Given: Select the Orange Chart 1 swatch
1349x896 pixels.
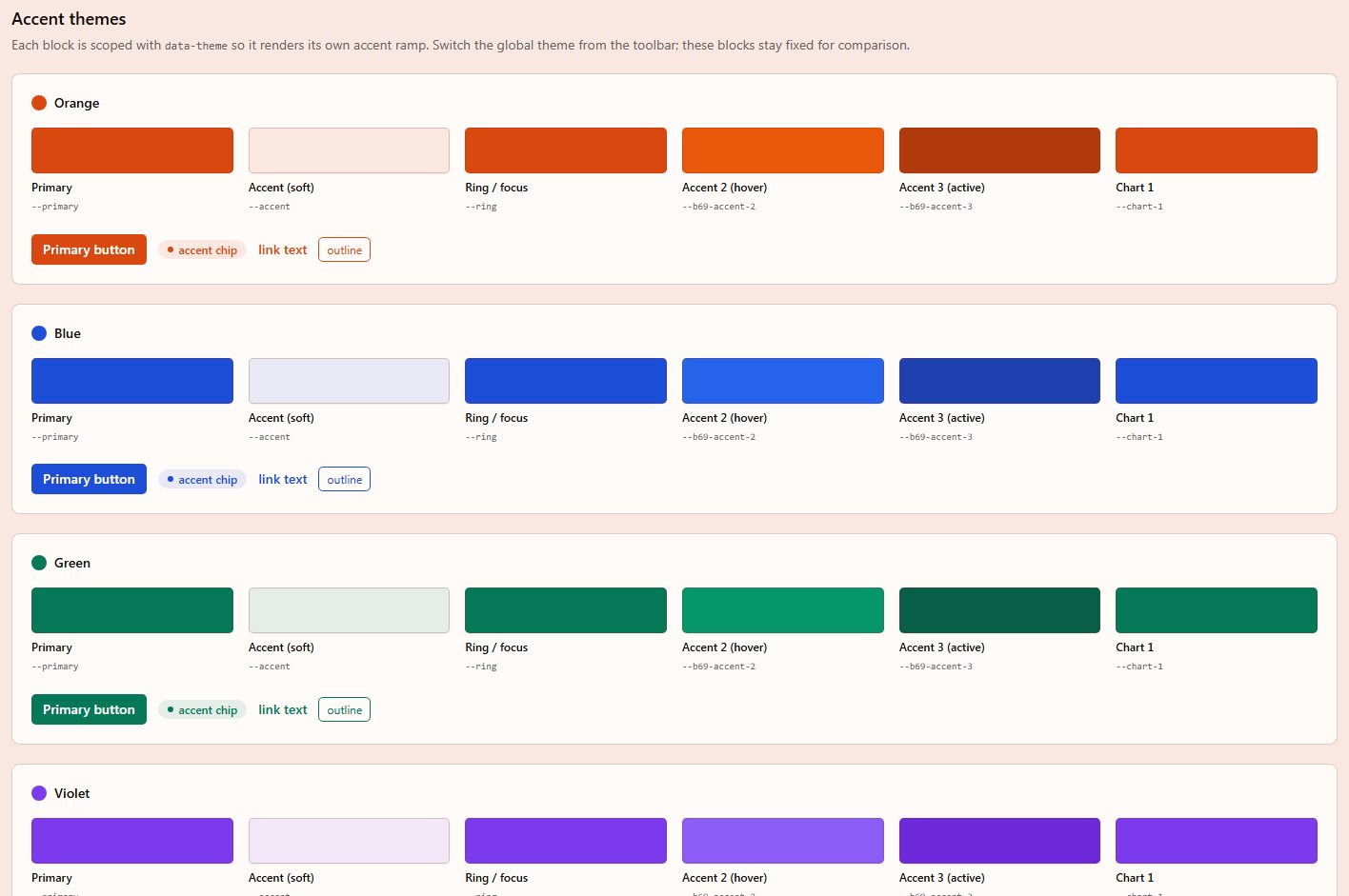Looking at the screenshot, I should 1217,150.
